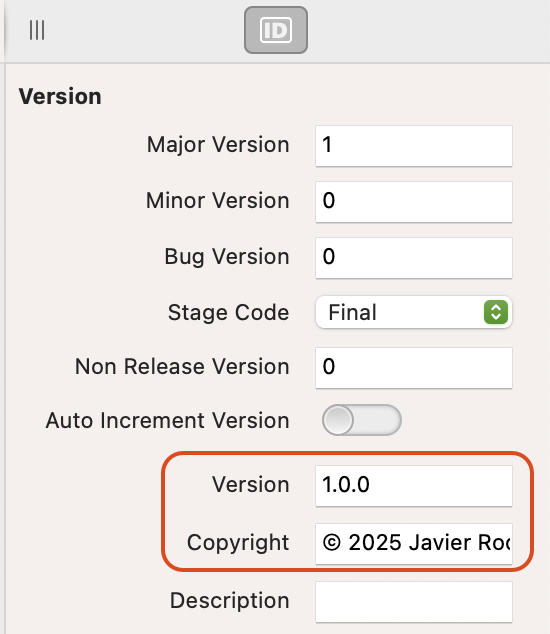Click the three vertical bars handle icon
The image size is (550, 634).
[37, 30]
